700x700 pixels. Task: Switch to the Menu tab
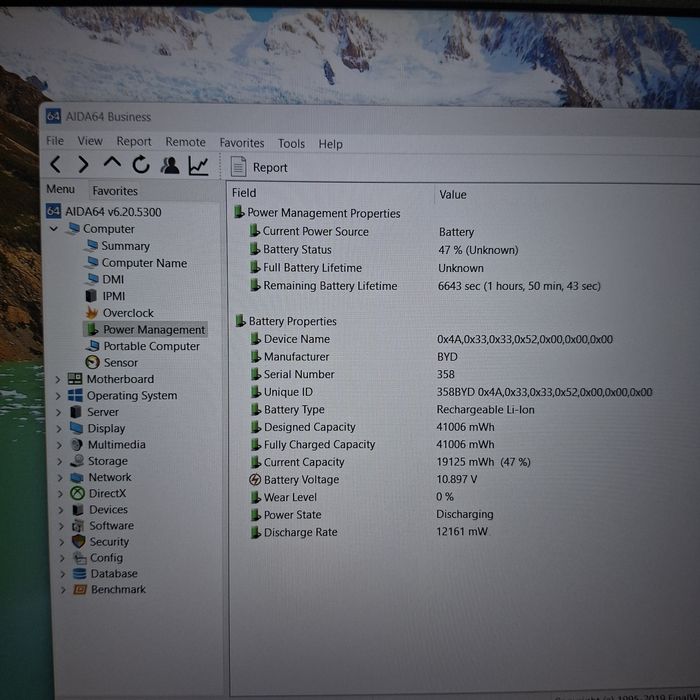61,189
